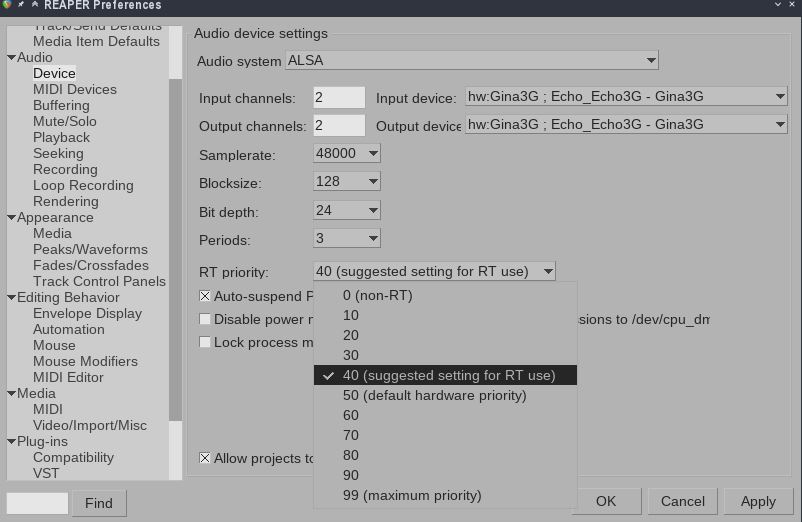
Task: Select priority 10 from the list
Action: tap(445, 315)
